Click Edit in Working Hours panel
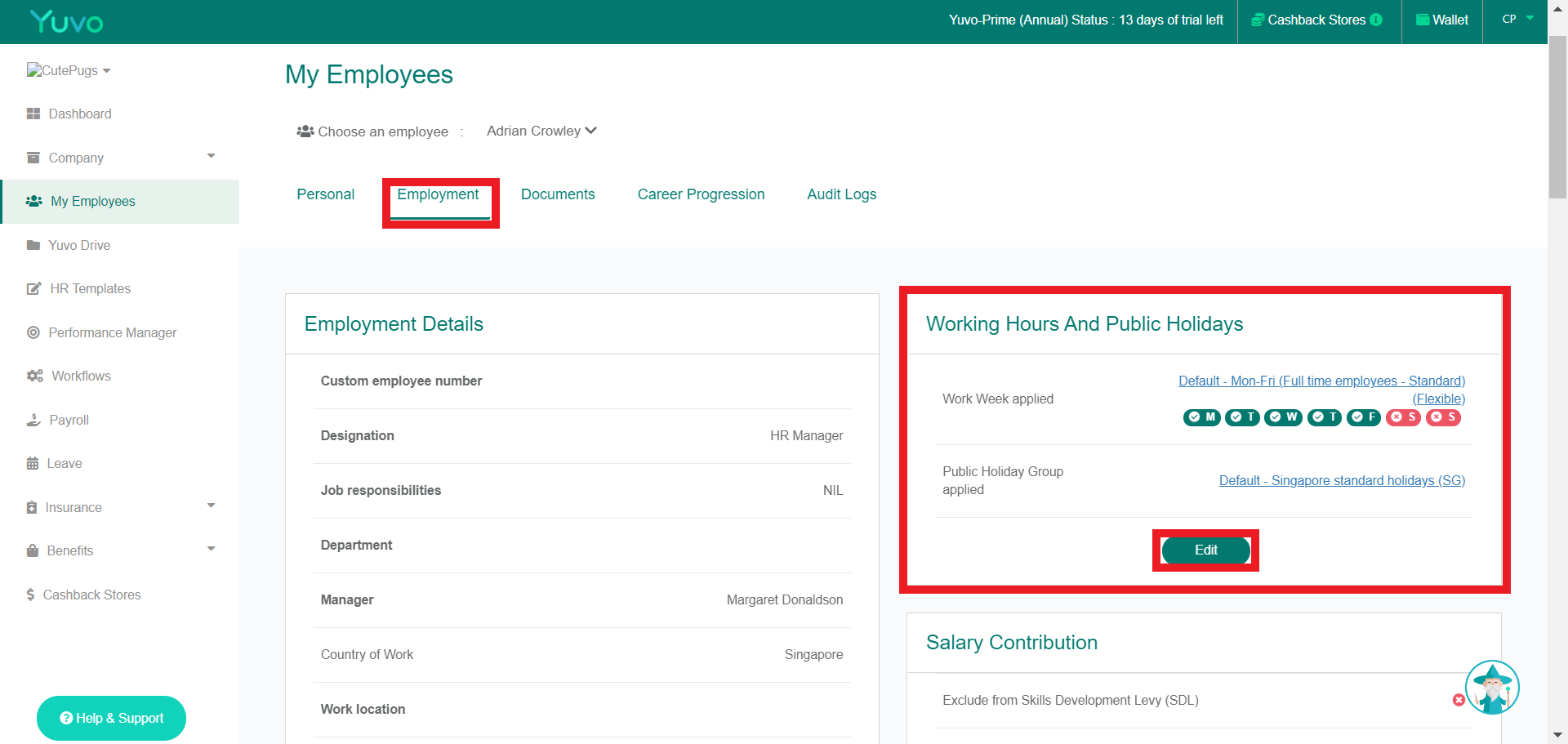The height and width of the screenshot is (744, 1568). point(1205,550)
